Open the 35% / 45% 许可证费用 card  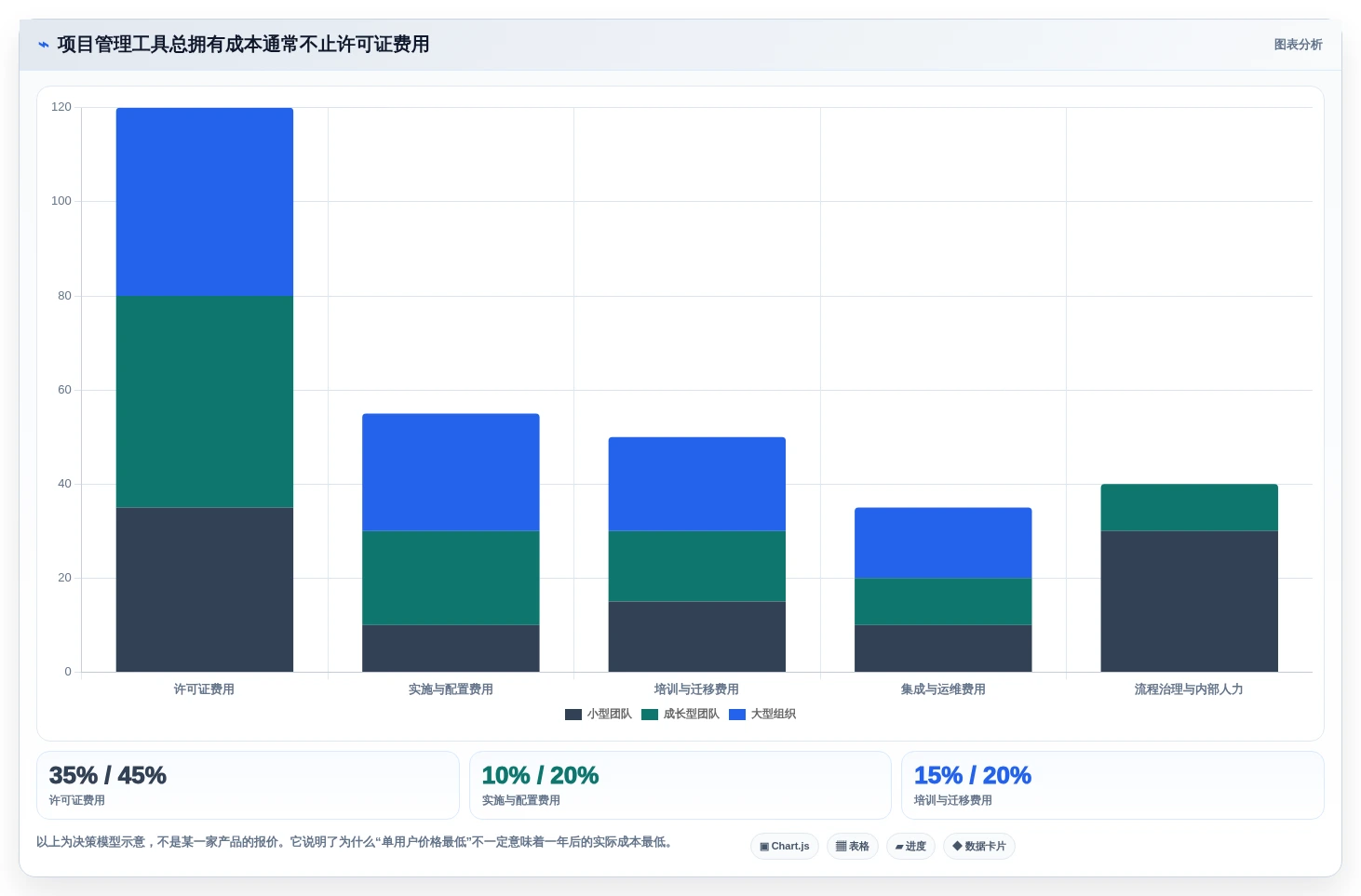pos(248,785)
